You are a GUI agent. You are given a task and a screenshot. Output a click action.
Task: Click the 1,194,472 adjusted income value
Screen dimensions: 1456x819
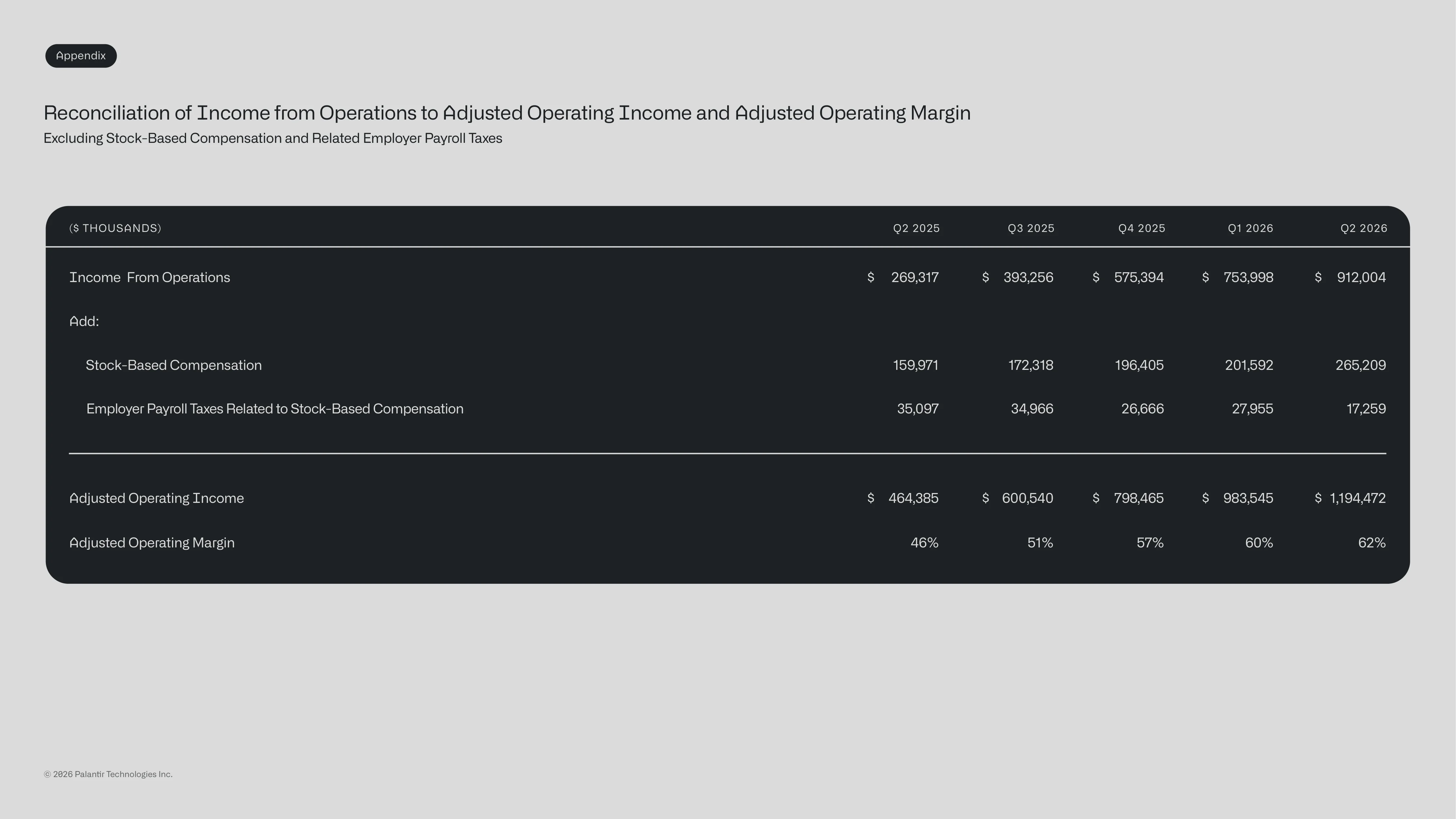(1358, 499)
